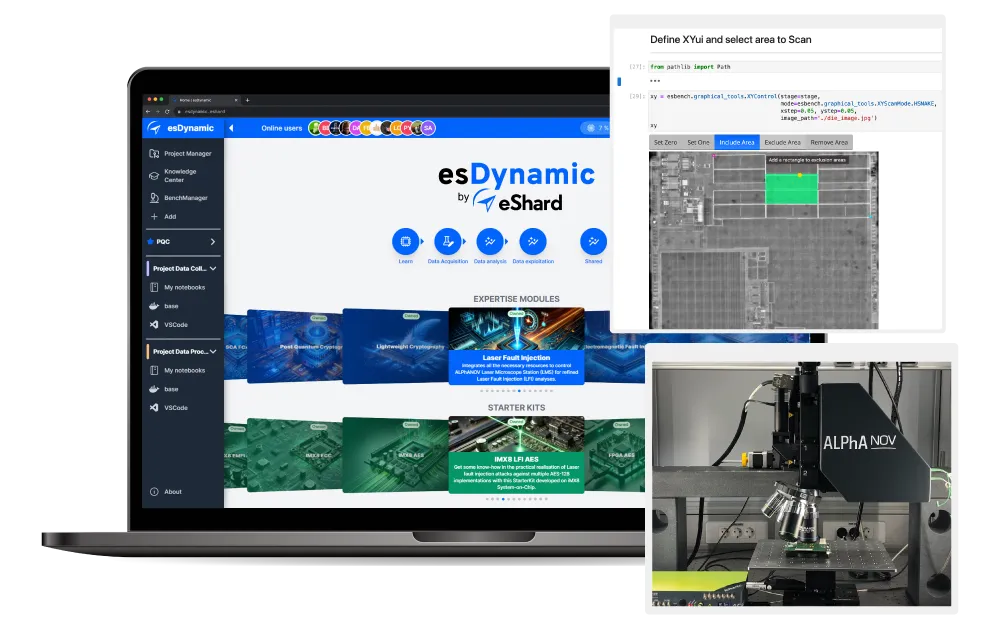Activate the Set Zero option
The image size is (1000, 633).
tap(665, 141)
